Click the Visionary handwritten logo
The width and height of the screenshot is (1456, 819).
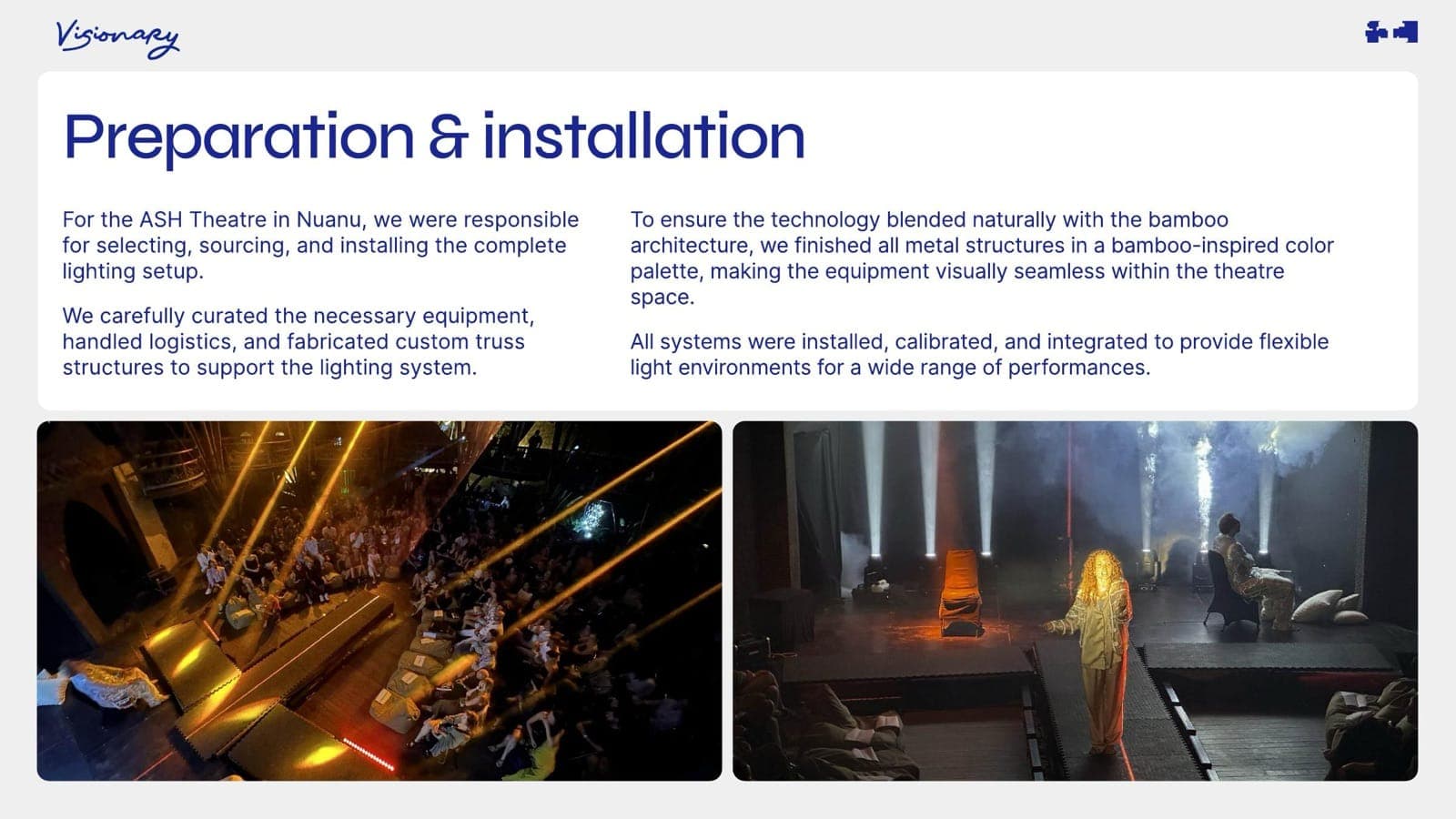117,38
